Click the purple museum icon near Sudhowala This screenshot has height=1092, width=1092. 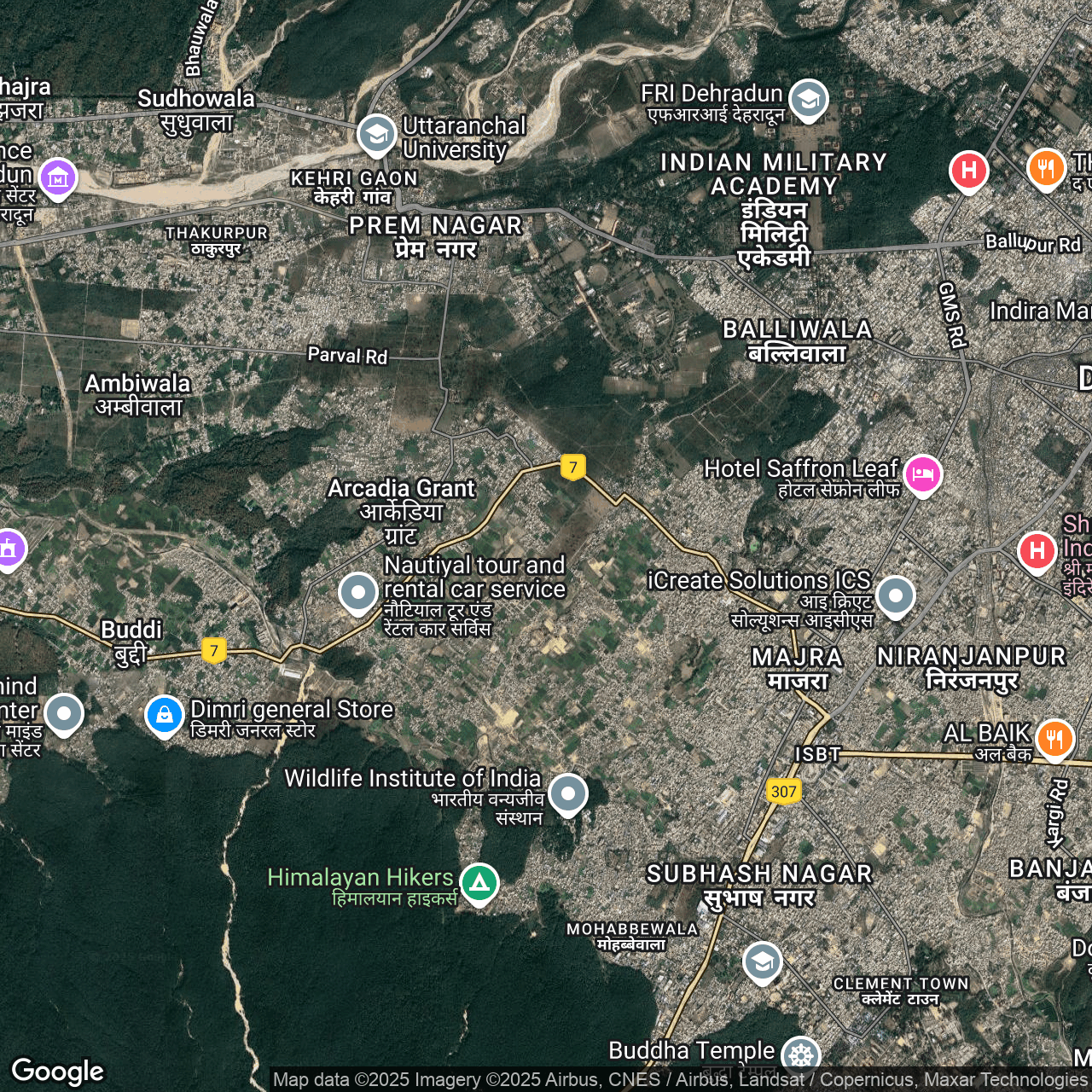(58, 177)
